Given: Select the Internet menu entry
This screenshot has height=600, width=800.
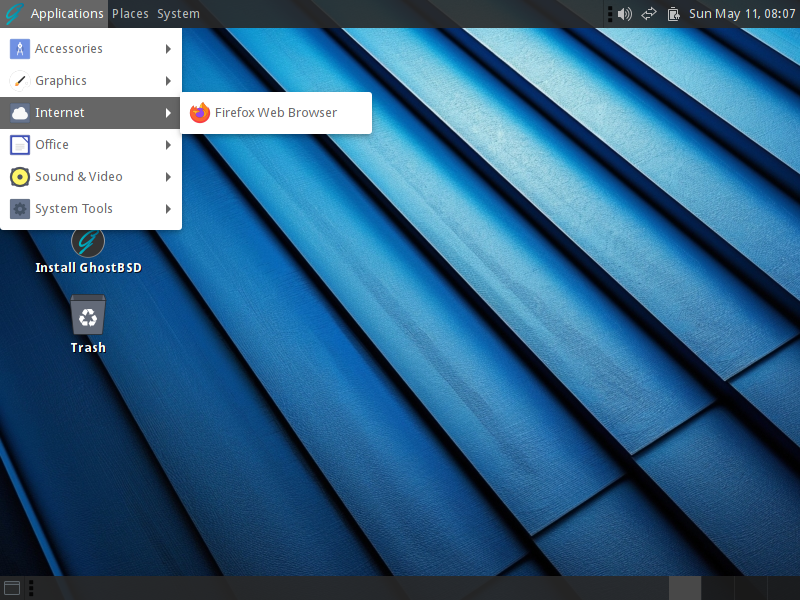Looking at the screenshot, I should 91,113.
